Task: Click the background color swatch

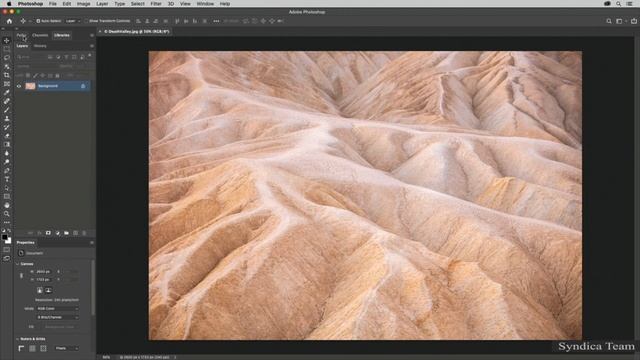Action: coord(9,241)
